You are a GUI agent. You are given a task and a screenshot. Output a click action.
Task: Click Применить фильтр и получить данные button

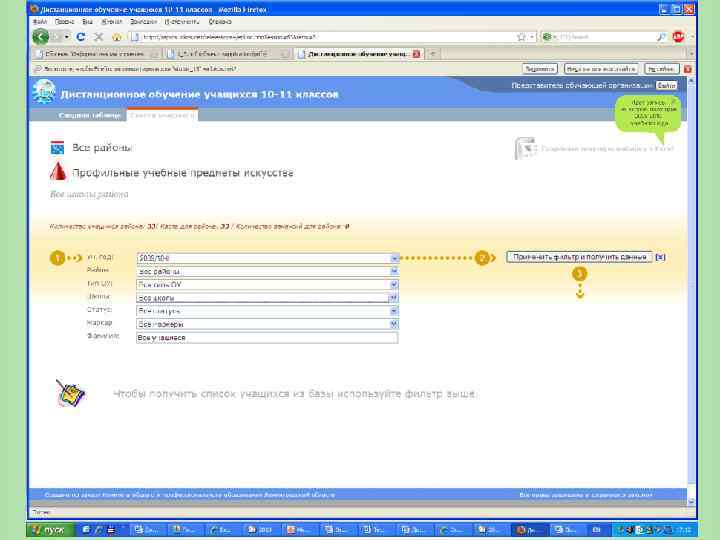[579, 257]
